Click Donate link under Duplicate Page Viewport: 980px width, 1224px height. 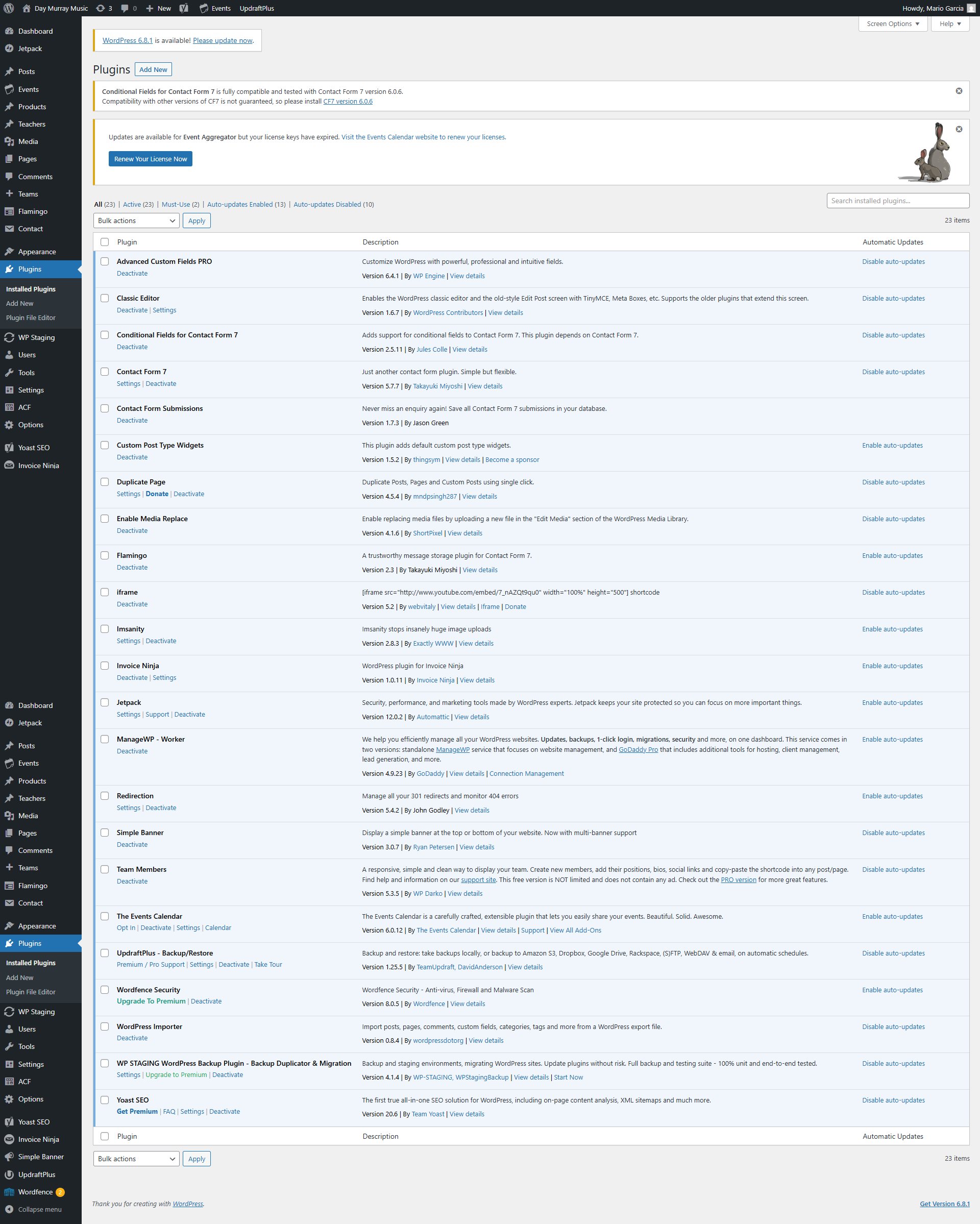(x=157, y=494)
